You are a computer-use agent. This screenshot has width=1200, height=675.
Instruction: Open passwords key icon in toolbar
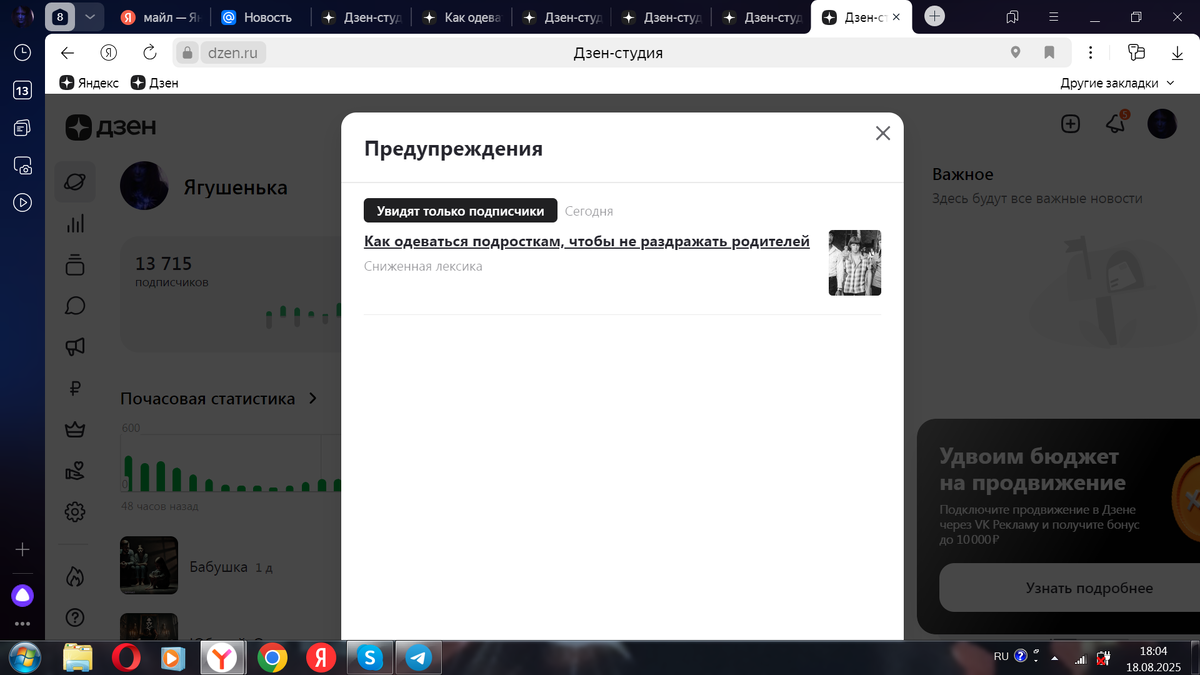click(x=1135, y=53)
